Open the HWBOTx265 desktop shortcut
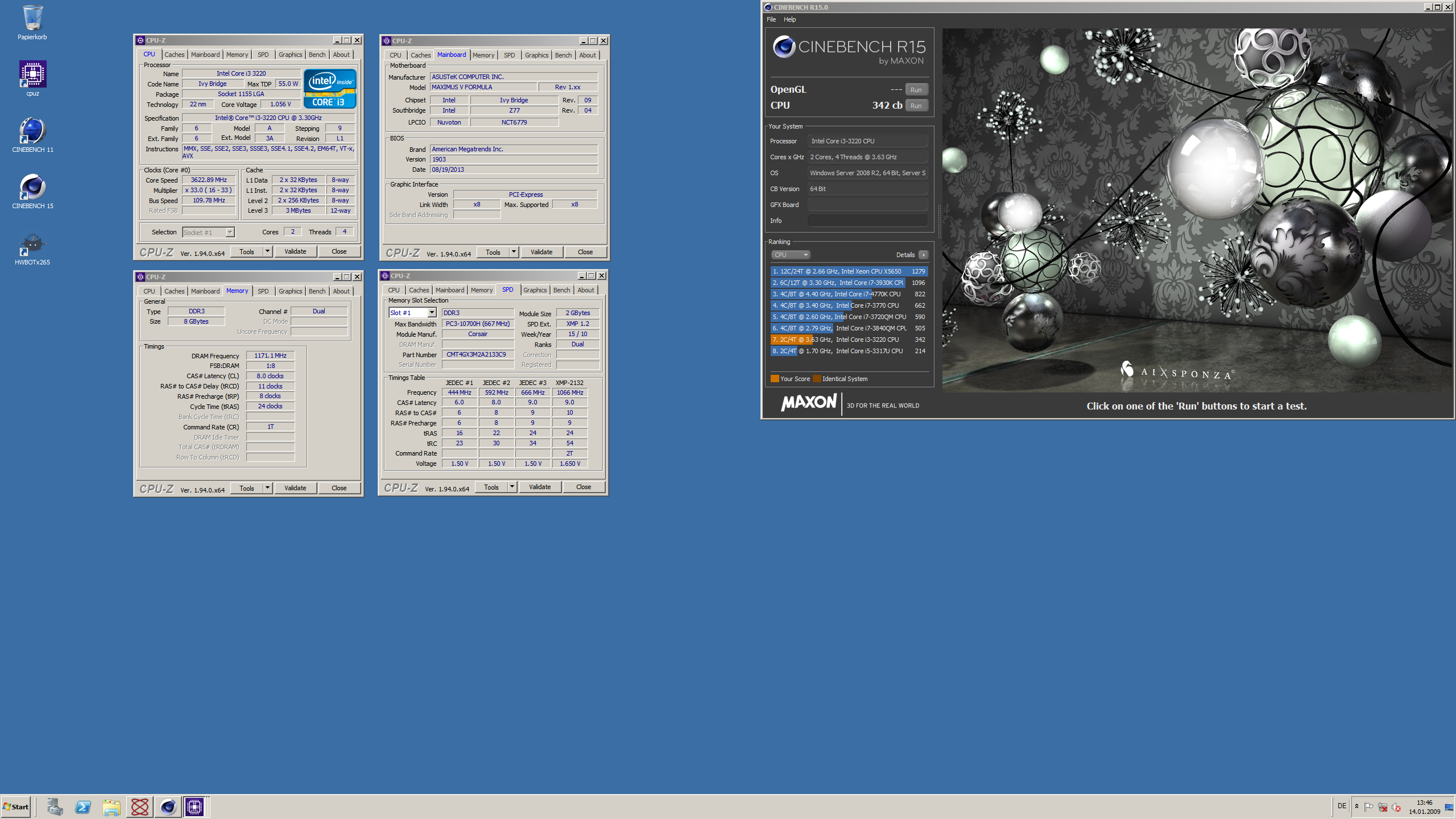 point(32,249)
